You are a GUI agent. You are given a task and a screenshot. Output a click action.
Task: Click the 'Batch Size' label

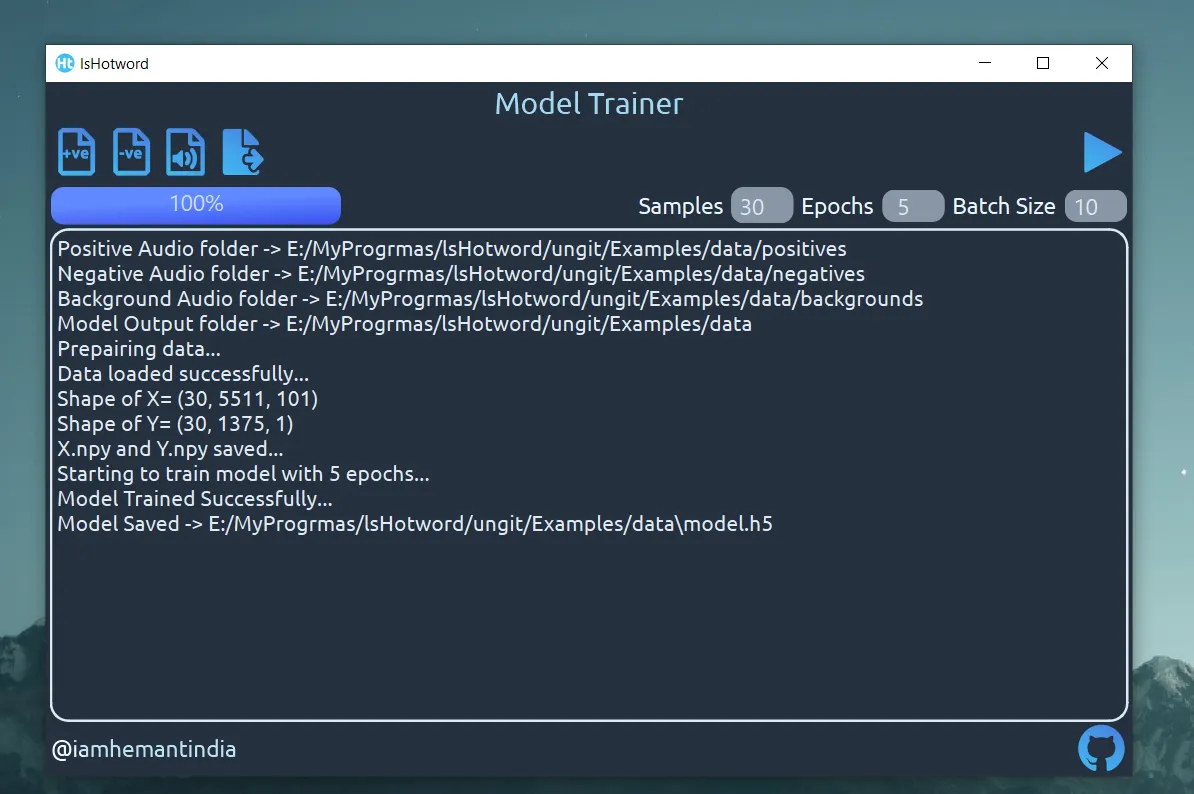tap(1004, 206)
